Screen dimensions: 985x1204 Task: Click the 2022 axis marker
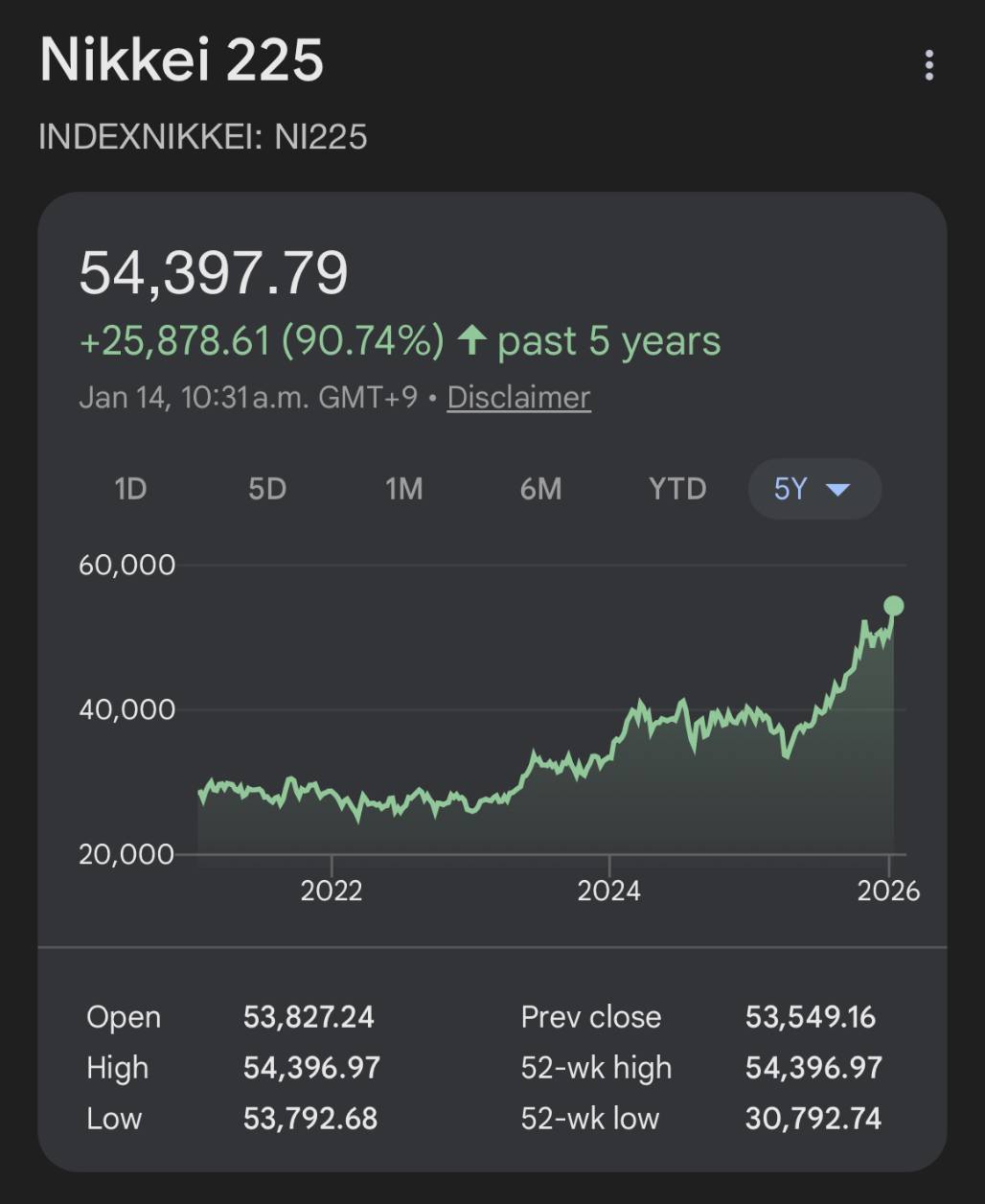(x=332, y=891)
